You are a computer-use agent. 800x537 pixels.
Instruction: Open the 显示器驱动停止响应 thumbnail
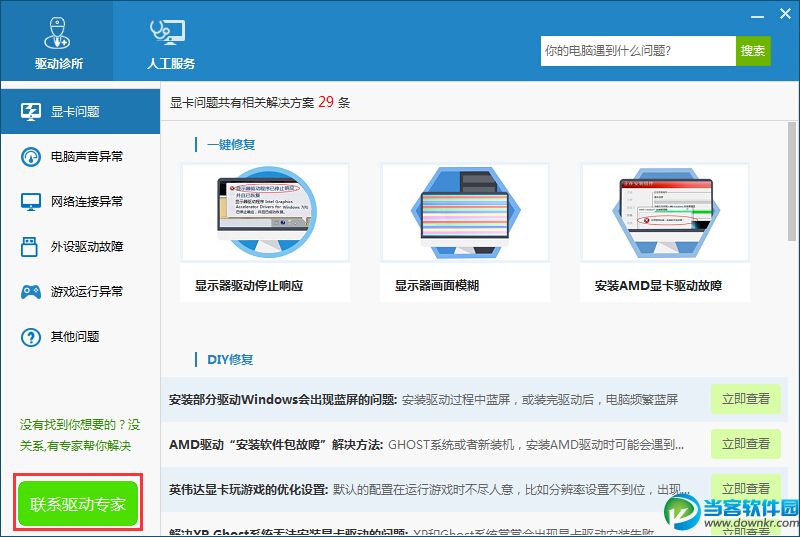click(265, 212)
